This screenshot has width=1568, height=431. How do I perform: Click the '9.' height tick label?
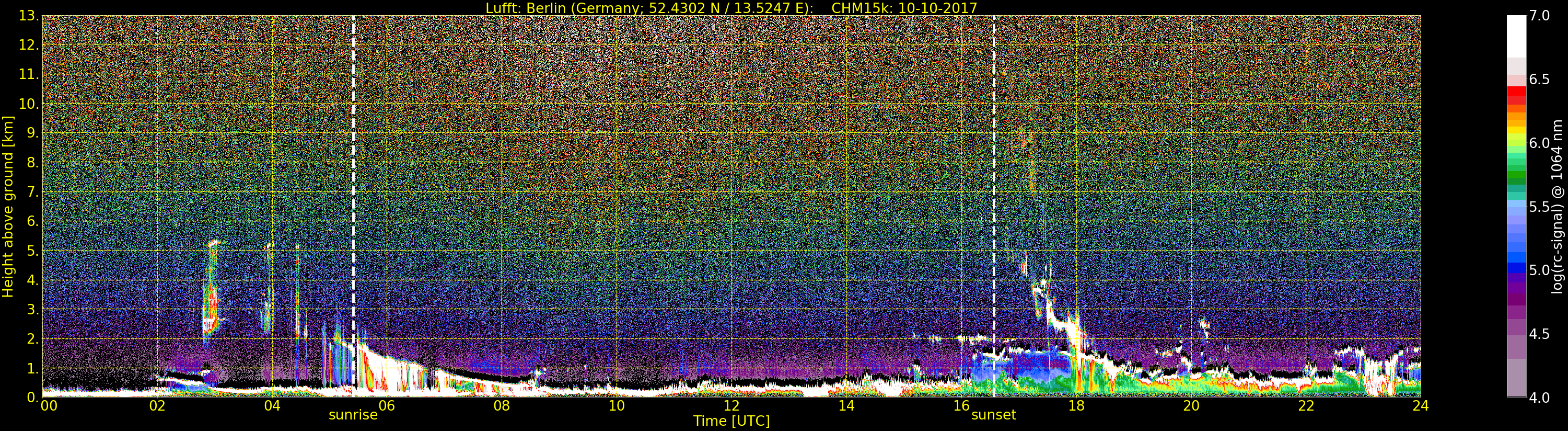tap(32, 133)
